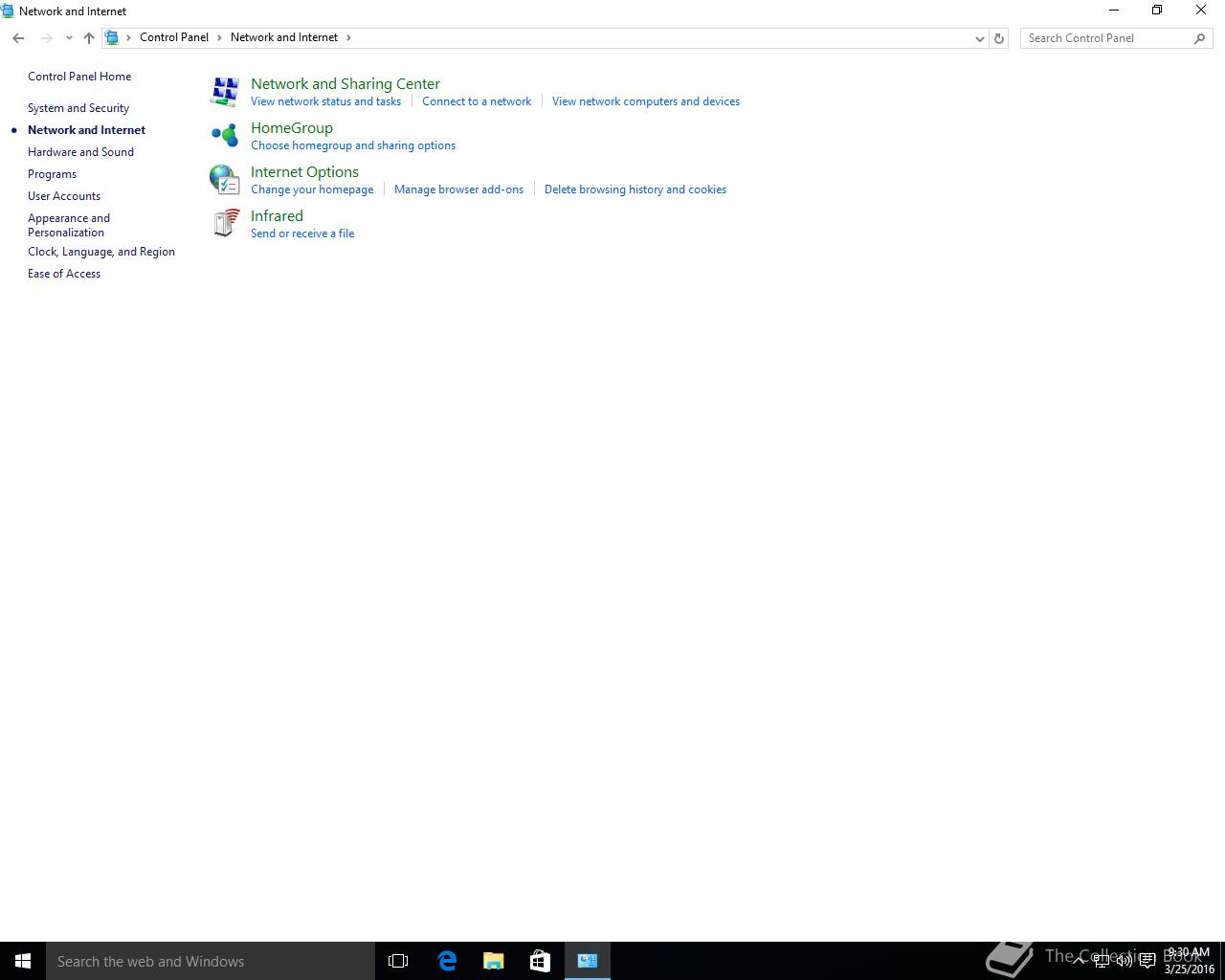Image resolution: width=1225 pixels, height=980 pixels.
Task: Open the Action Center notifications icon
Action: point(1147,961)
